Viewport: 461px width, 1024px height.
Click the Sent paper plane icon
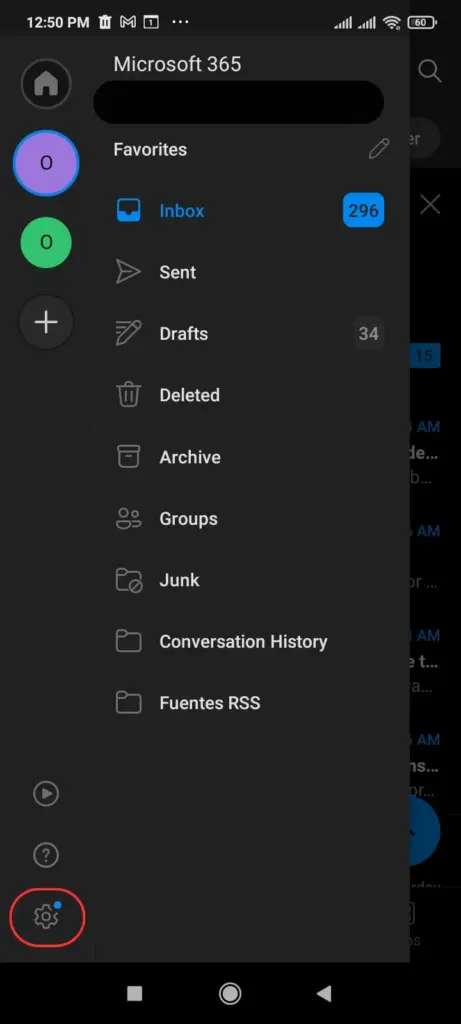(128, 272)
